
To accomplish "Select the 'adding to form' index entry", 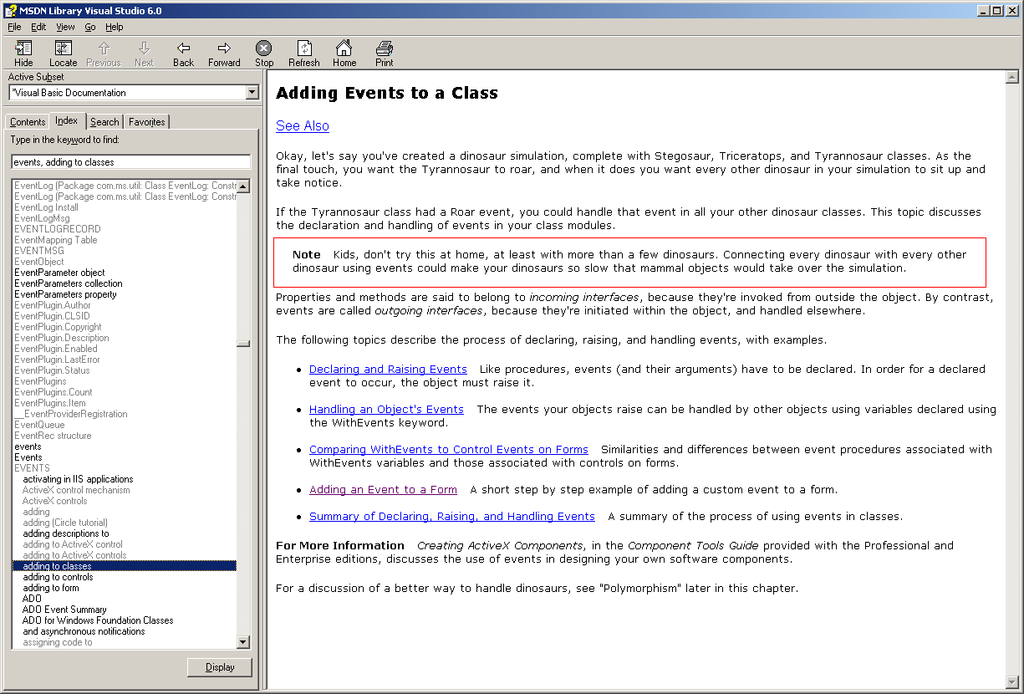I will (x=50, y=588).
